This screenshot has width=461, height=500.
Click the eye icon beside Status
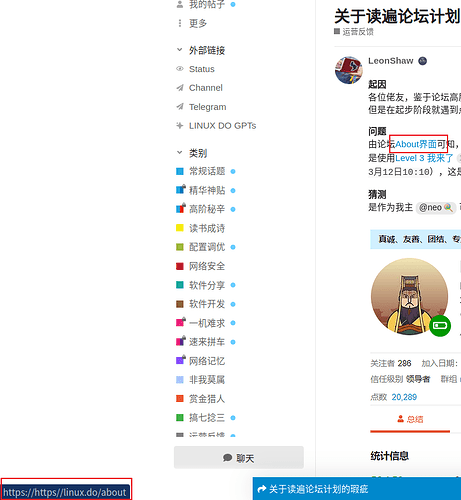tap(180, 69)
